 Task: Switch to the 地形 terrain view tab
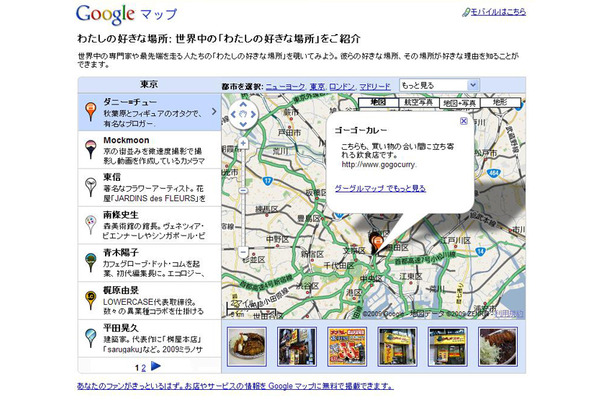[500, 102]
